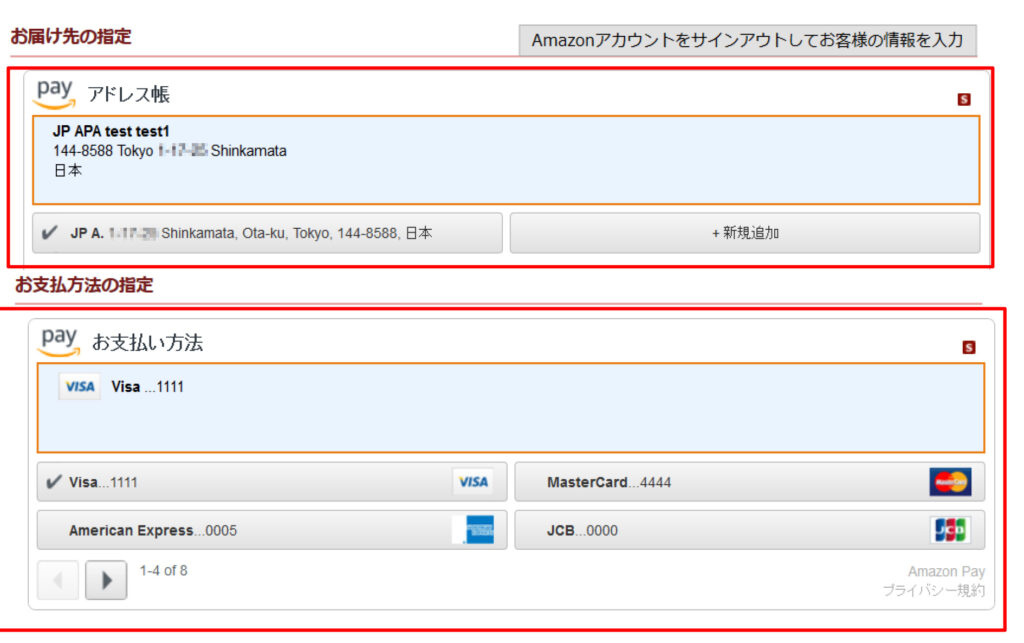Open the プライバシー規約 link
Image resolution: width=1024 pixels, height=643 pixels.
tap(934, 591)
